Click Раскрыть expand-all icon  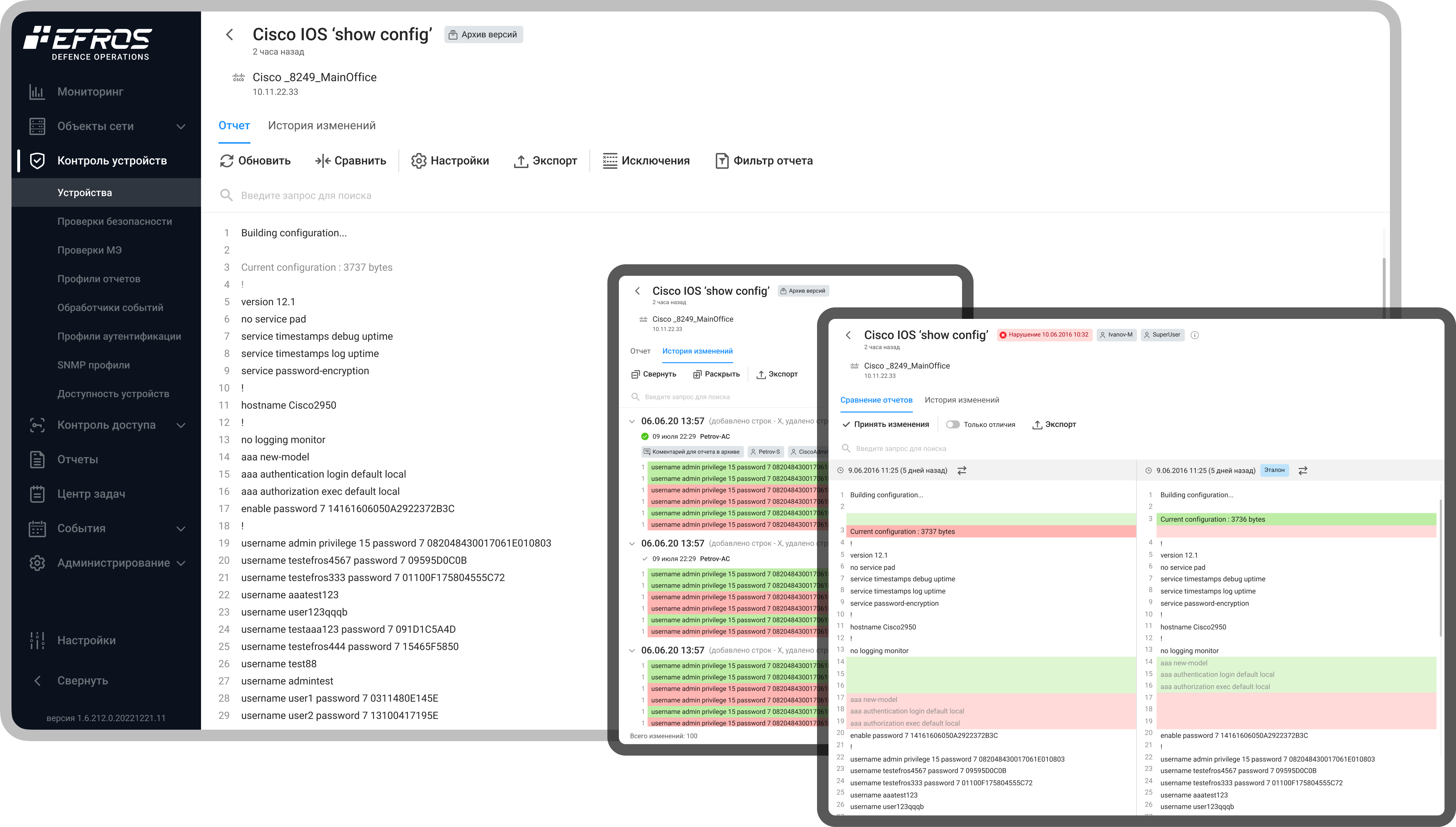tap(697, 374)
